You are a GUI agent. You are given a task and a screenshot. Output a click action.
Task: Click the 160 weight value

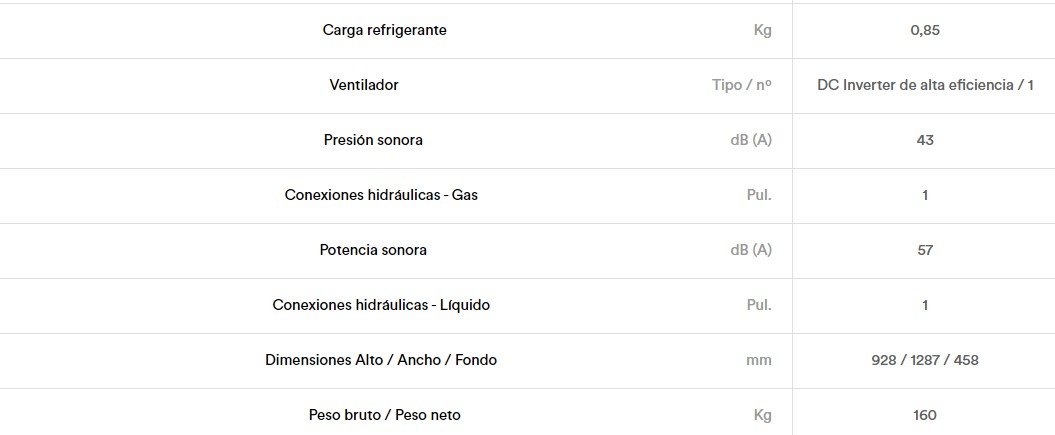925,416
